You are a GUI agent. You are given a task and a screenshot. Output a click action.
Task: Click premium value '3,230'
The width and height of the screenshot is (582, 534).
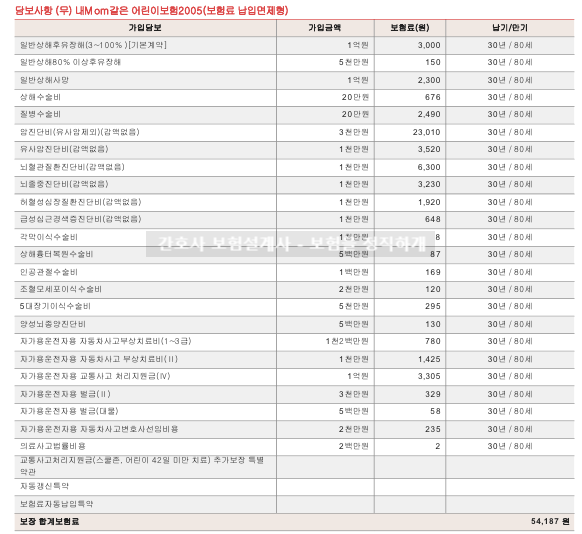(429, 184)
